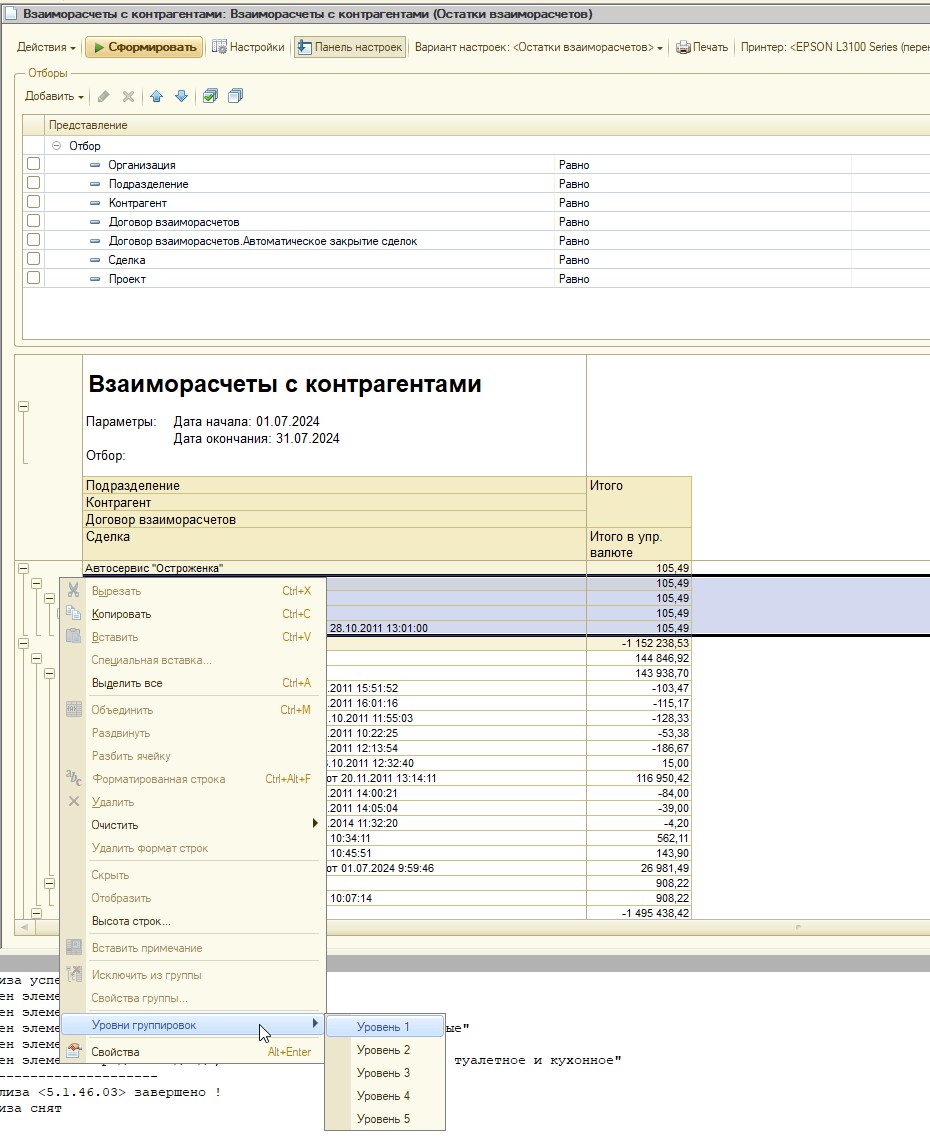This screenshot has height=1147, width=930.
Task: Open Настройки from the toolbar
Action: pos(248,48)
